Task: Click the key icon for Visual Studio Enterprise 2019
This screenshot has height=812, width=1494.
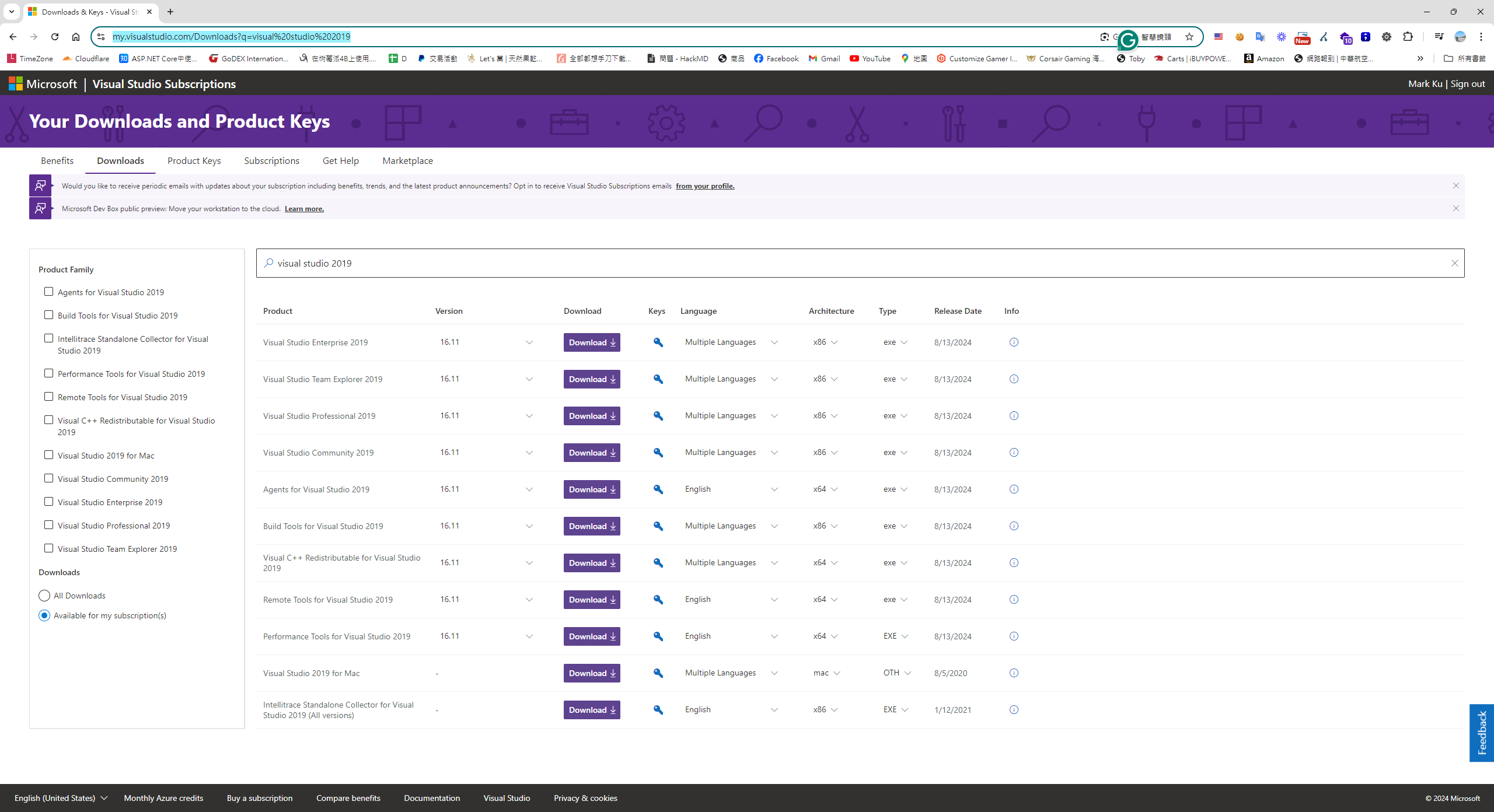Action: (x=657, y=342)
